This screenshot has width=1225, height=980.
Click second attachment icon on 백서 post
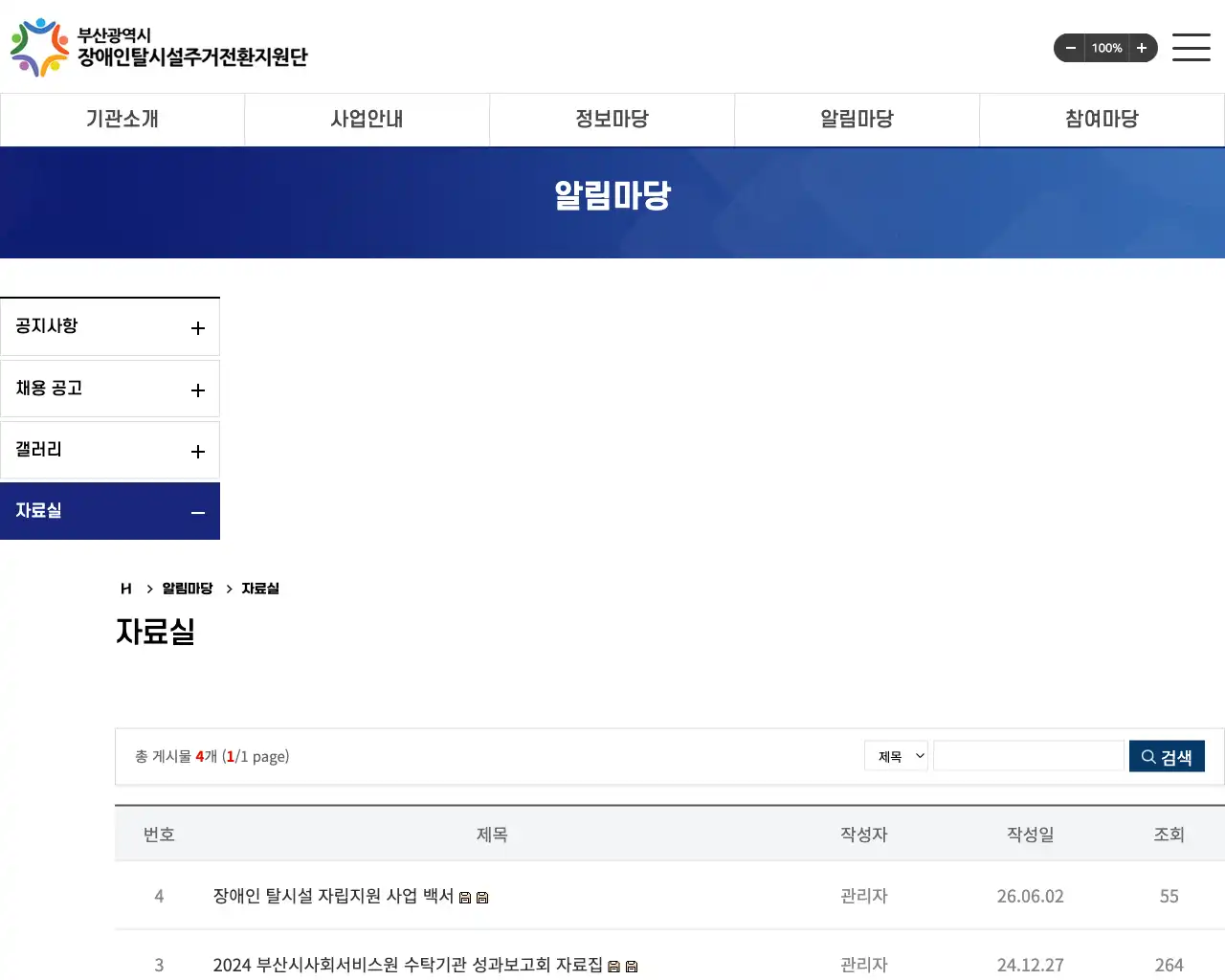(482, 898)
